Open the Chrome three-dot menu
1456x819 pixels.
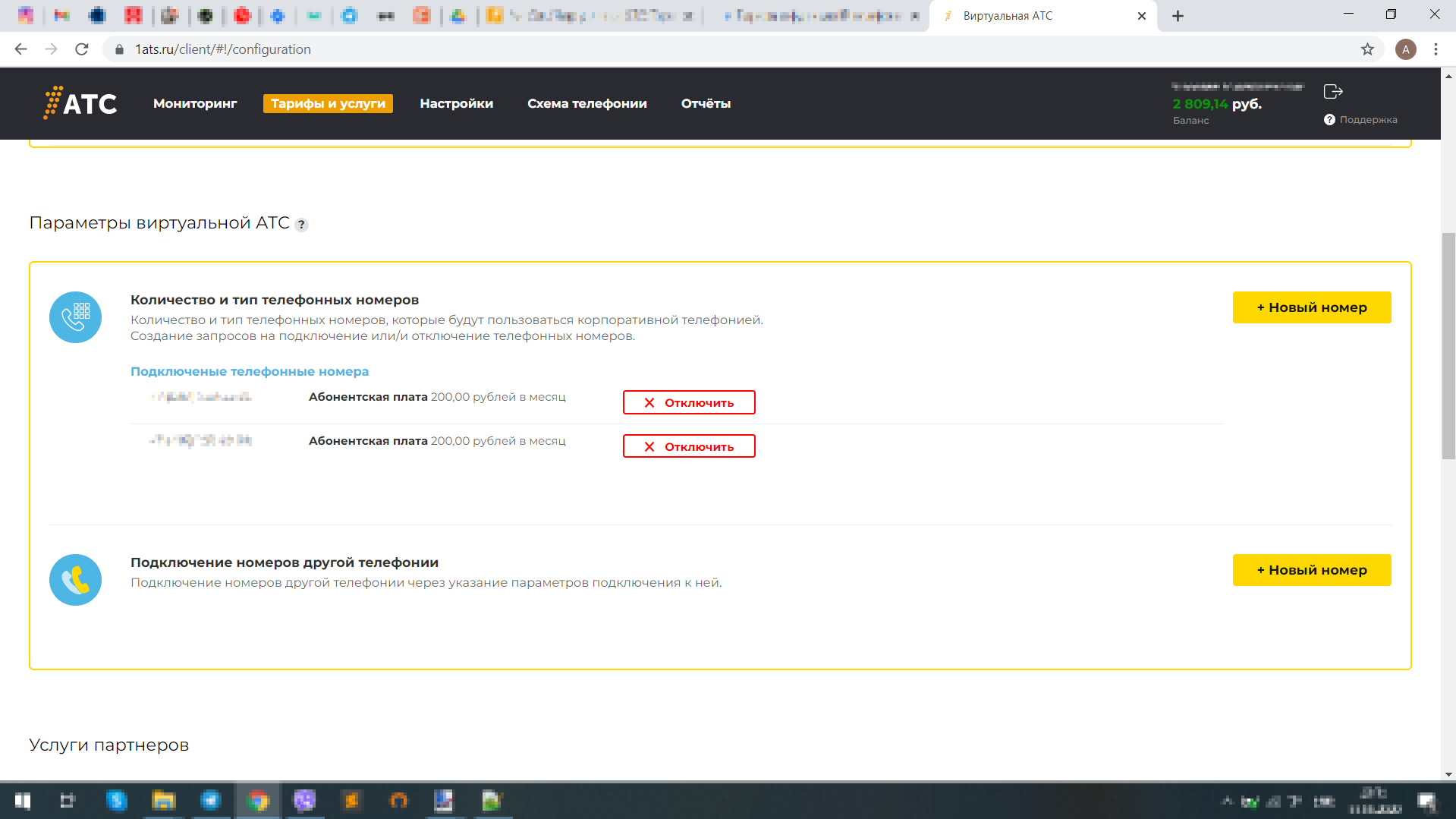(x=1436, y=49)
